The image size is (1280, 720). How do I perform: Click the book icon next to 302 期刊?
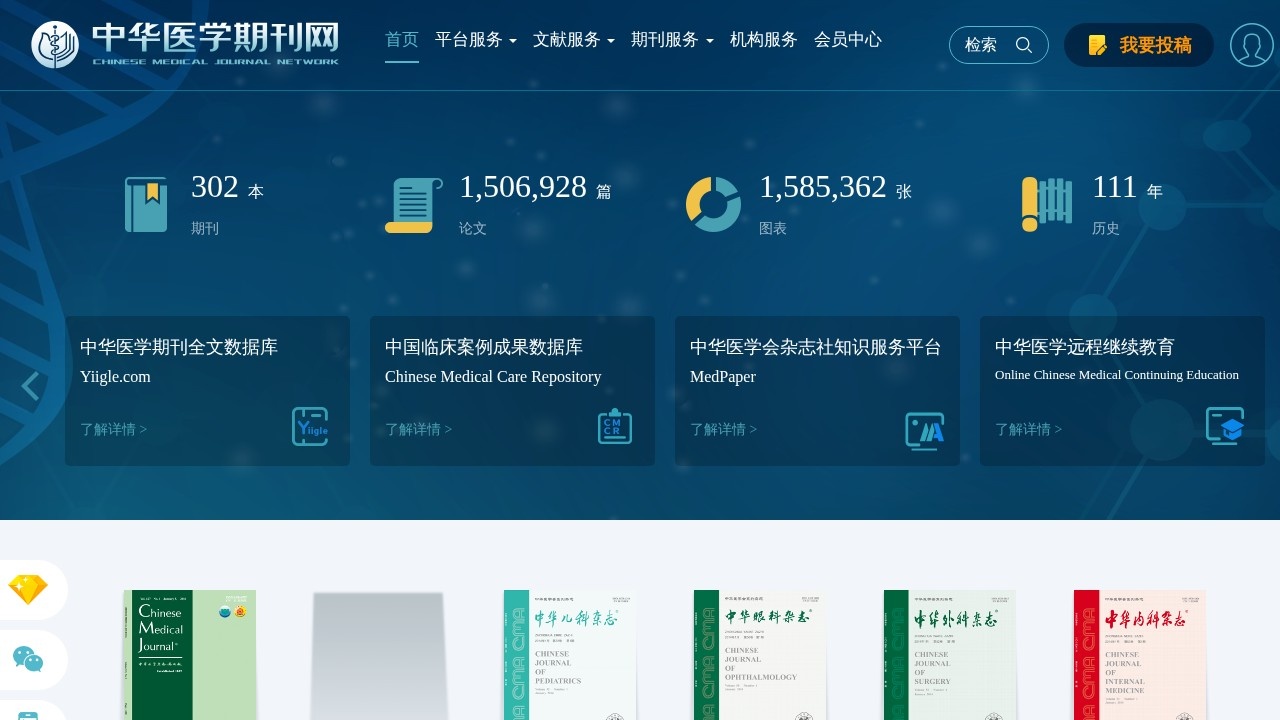tap(146, 203)
